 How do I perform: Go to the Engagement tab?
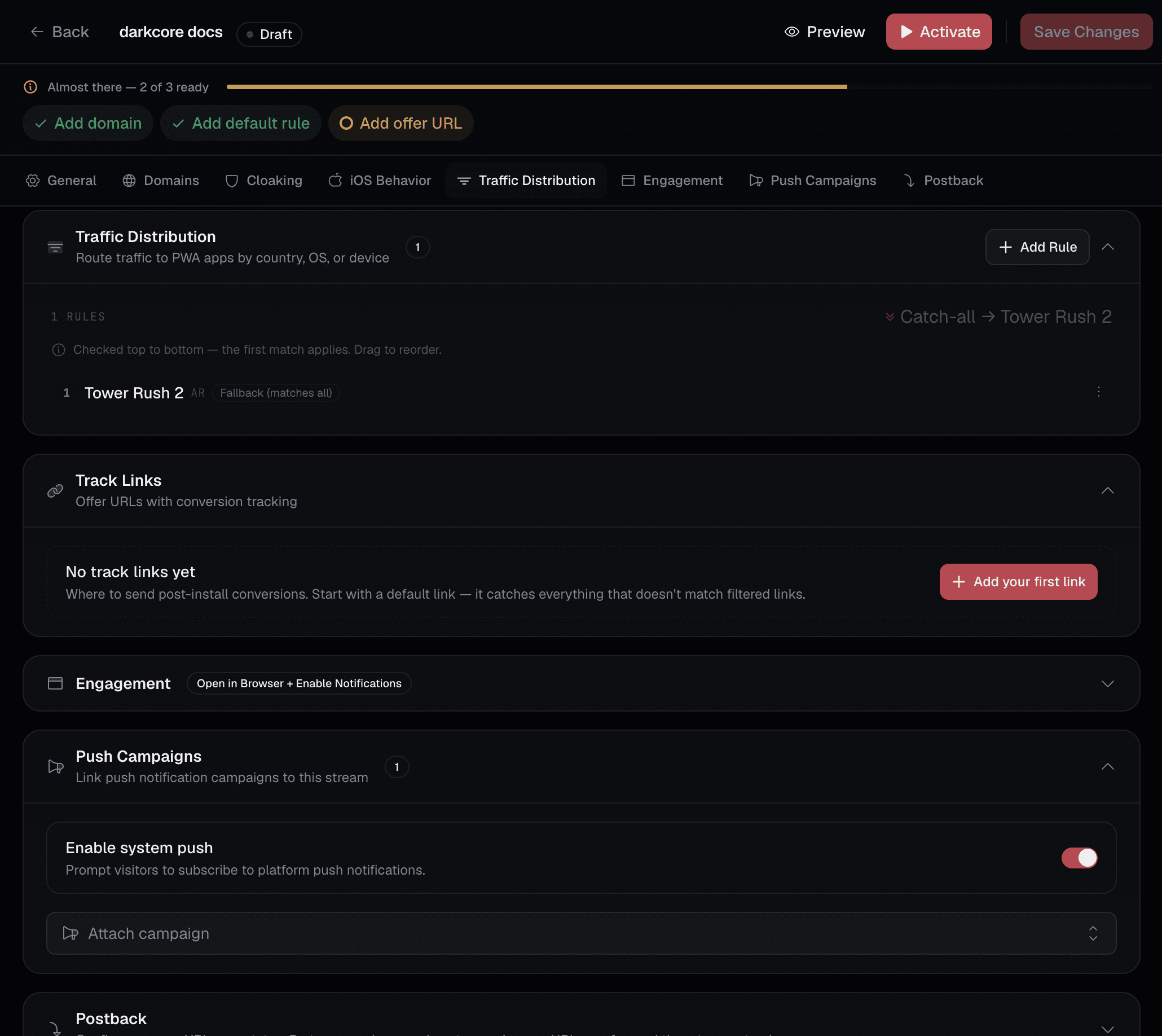pos(672,181)
